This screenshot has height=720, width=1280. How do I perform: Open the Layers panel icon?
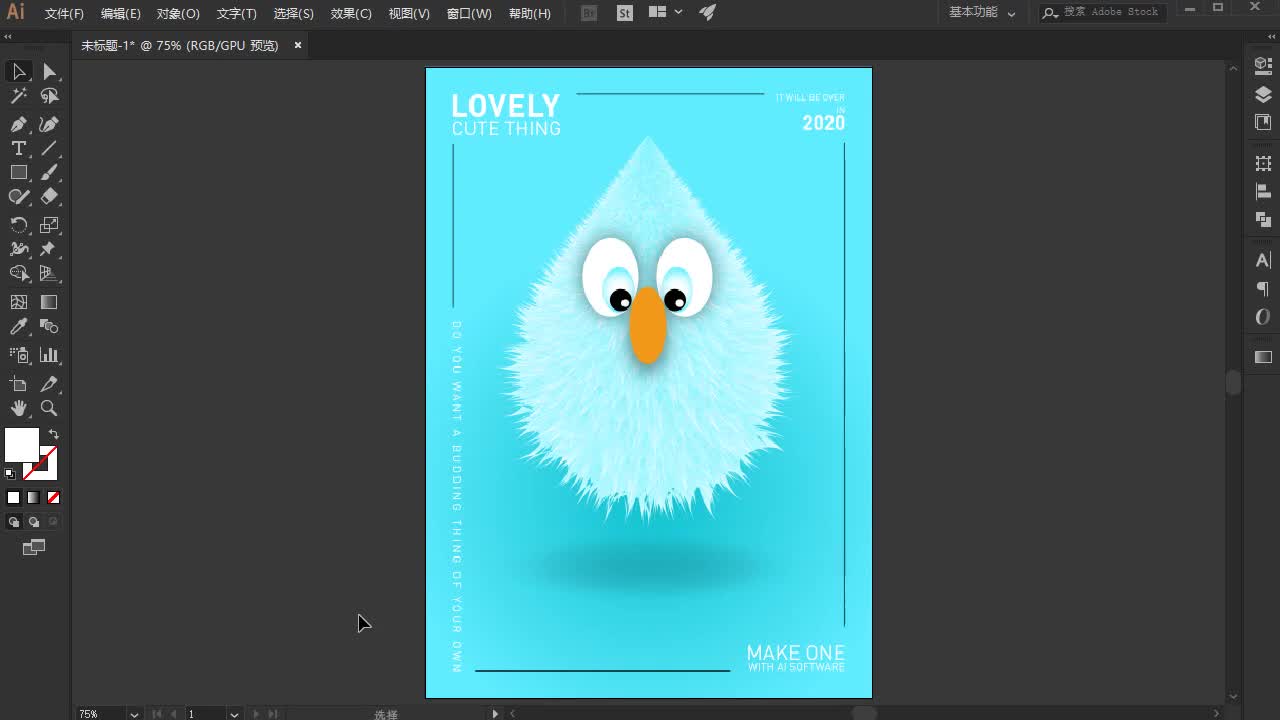pos(1263,94)
